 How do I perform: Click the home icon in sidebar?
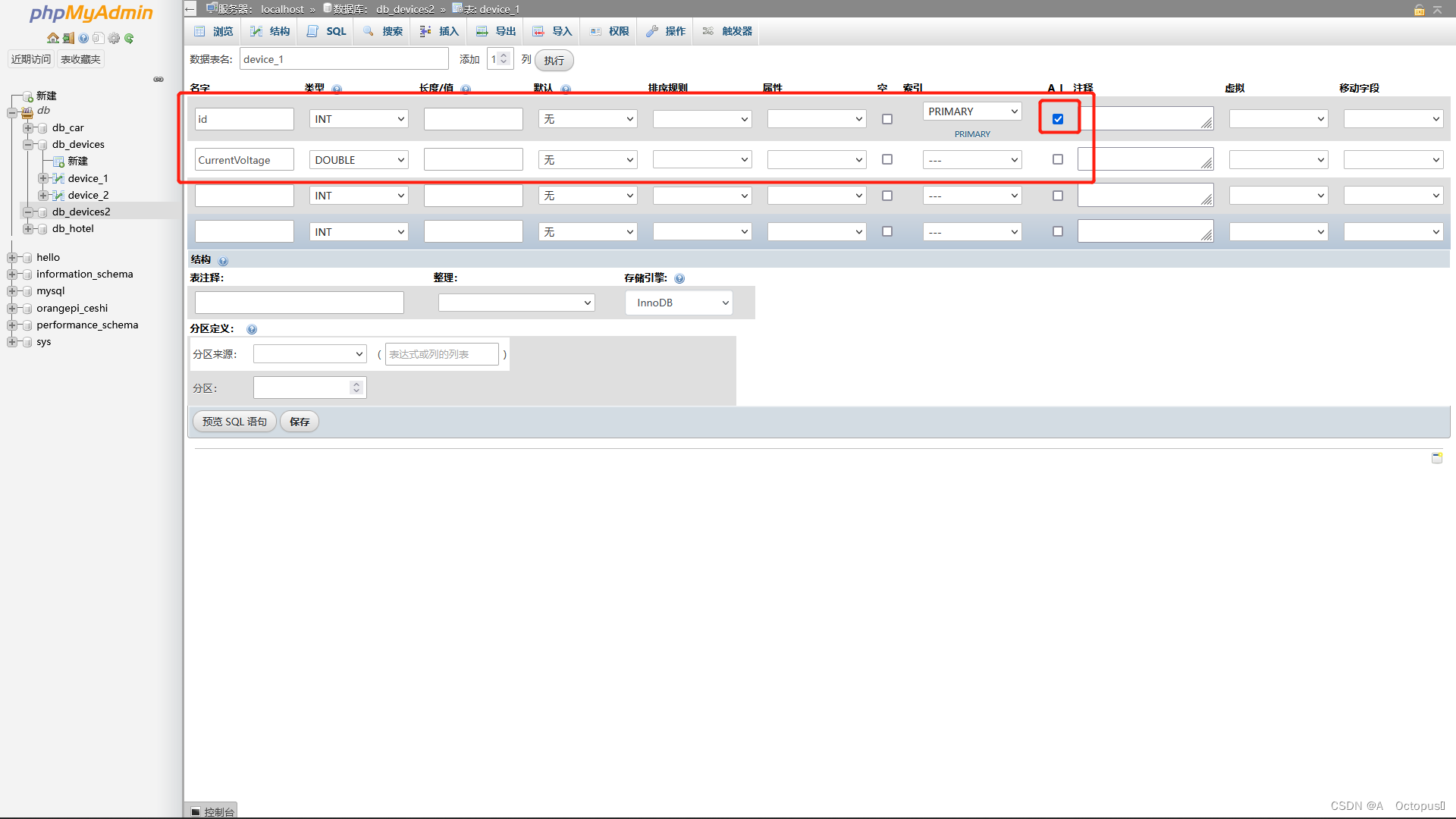(52, 38)
